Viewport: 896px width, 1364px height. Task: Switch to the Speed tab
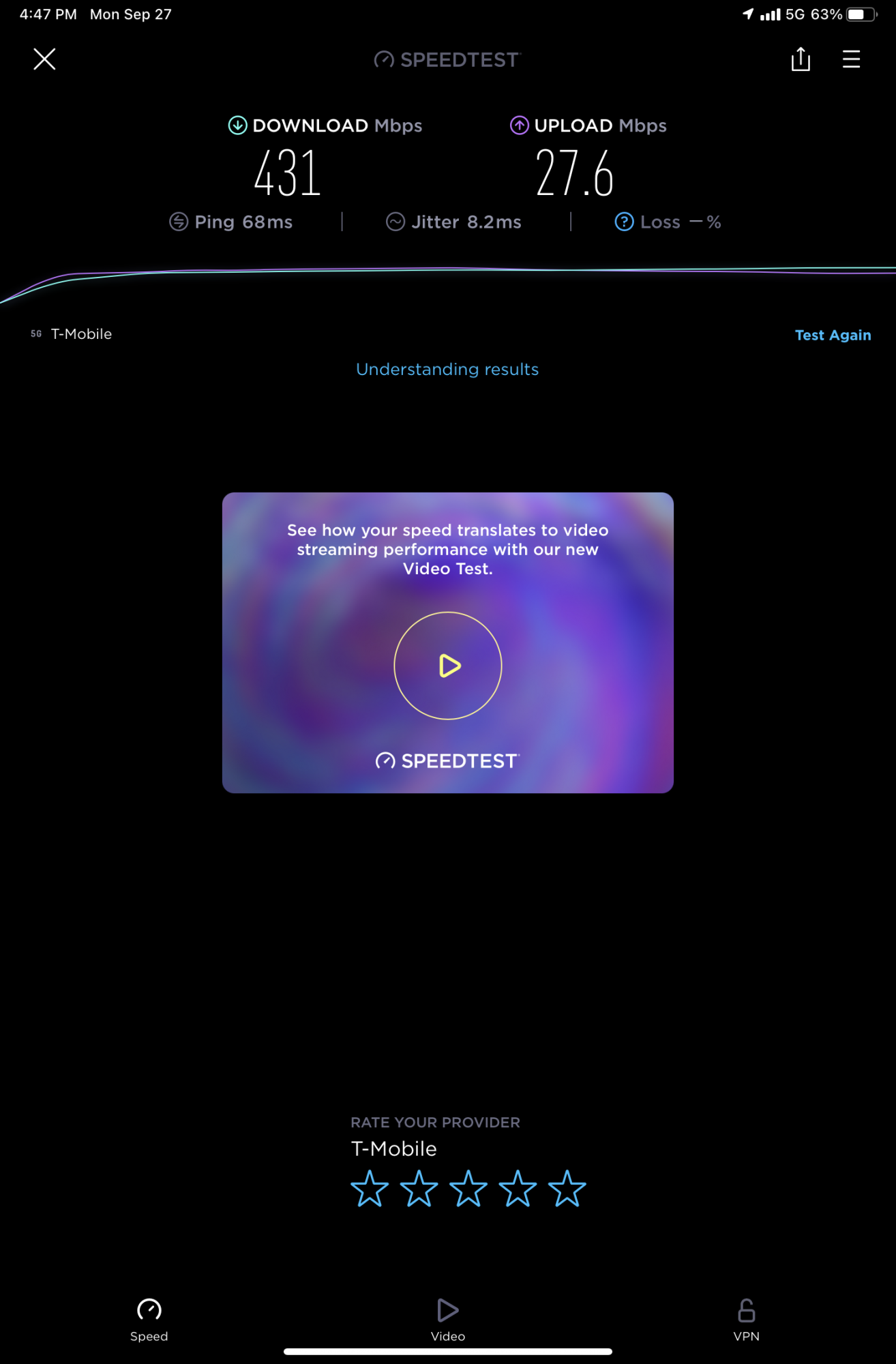[x=149, y=1320]
